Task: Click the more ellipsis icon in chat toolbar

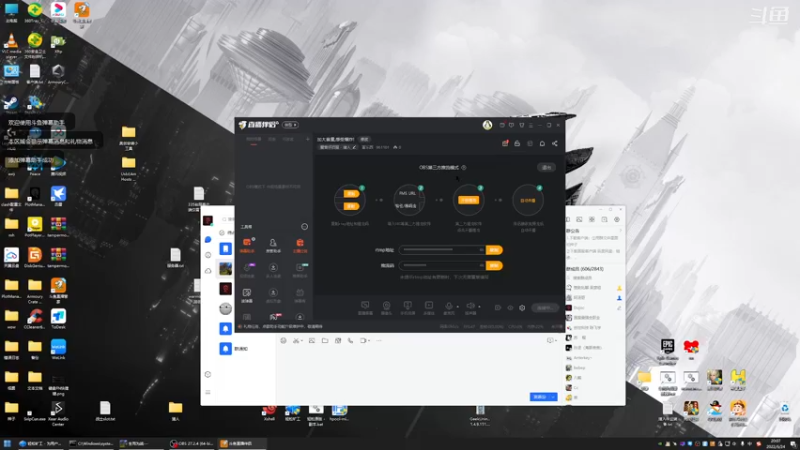Action: click(379, 340)
